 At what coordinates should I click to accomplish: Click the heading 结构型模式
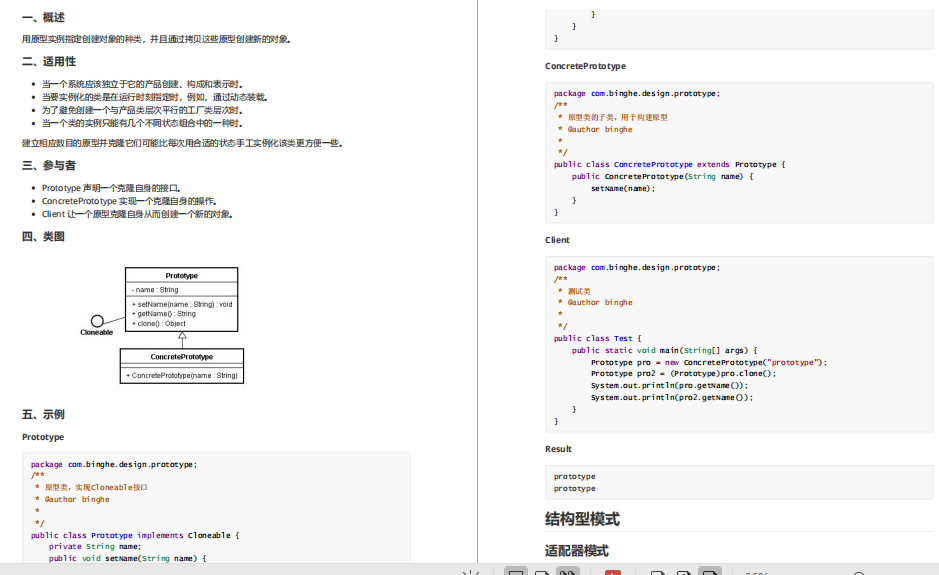(x=582, y=519)
